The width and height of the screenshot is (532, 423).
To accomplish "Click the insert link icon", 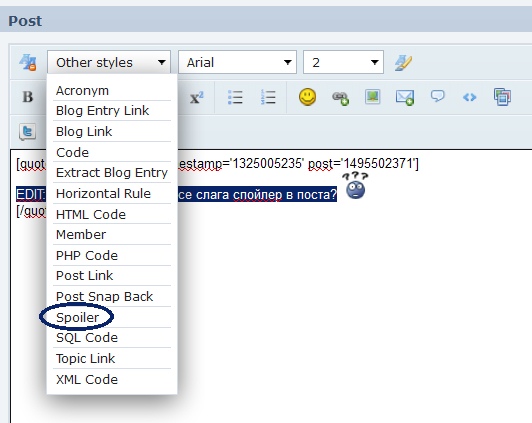I will coord(340,98).
